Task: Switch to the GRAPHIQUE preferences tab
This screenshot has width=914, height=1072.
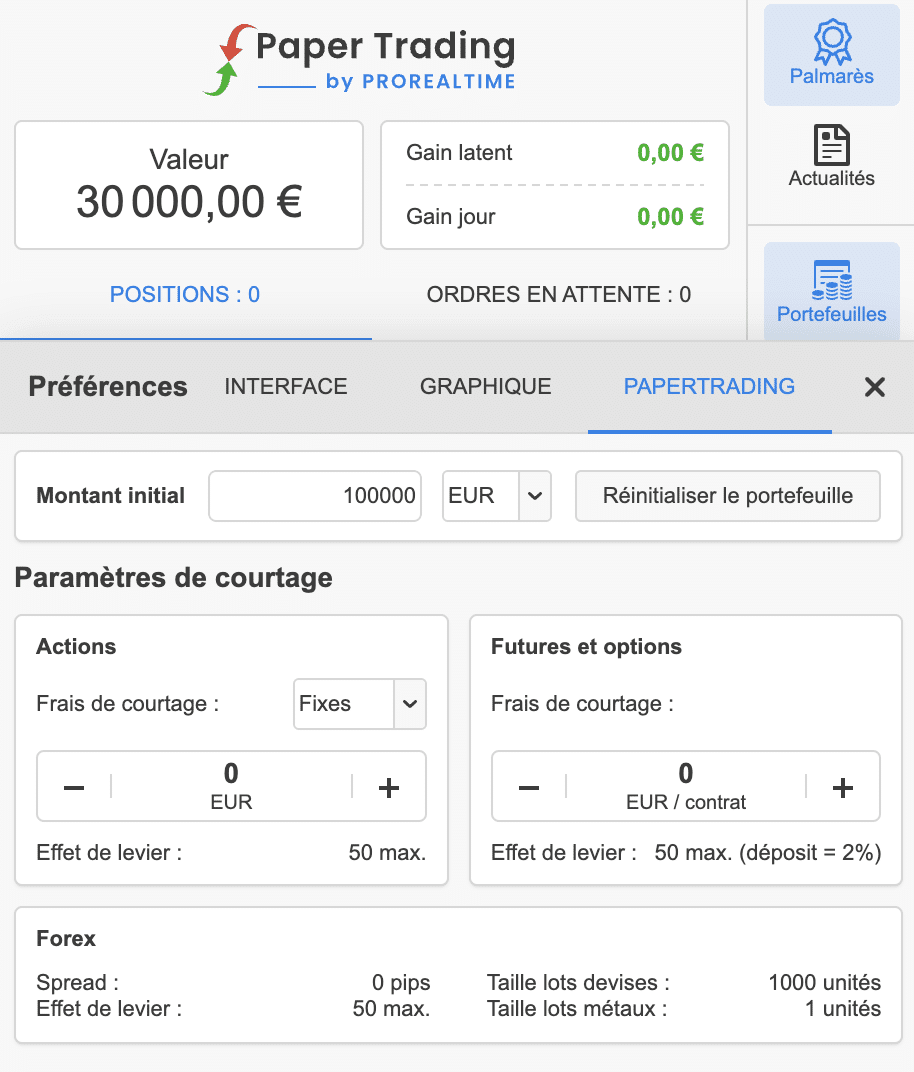Action: coord(485,386)
